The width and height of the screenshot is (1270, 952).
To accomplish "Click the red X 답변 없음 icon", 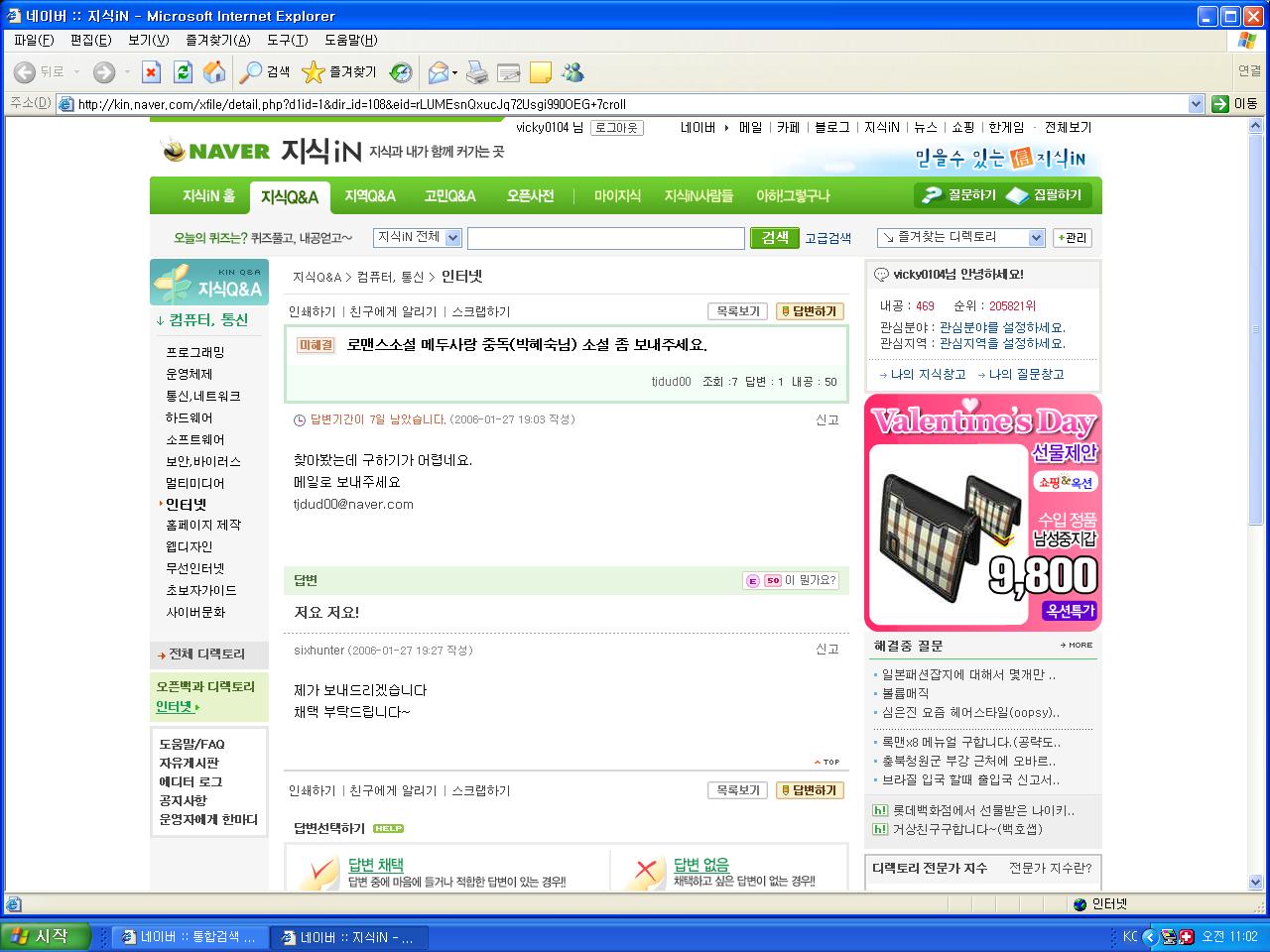I will point(645,872).
